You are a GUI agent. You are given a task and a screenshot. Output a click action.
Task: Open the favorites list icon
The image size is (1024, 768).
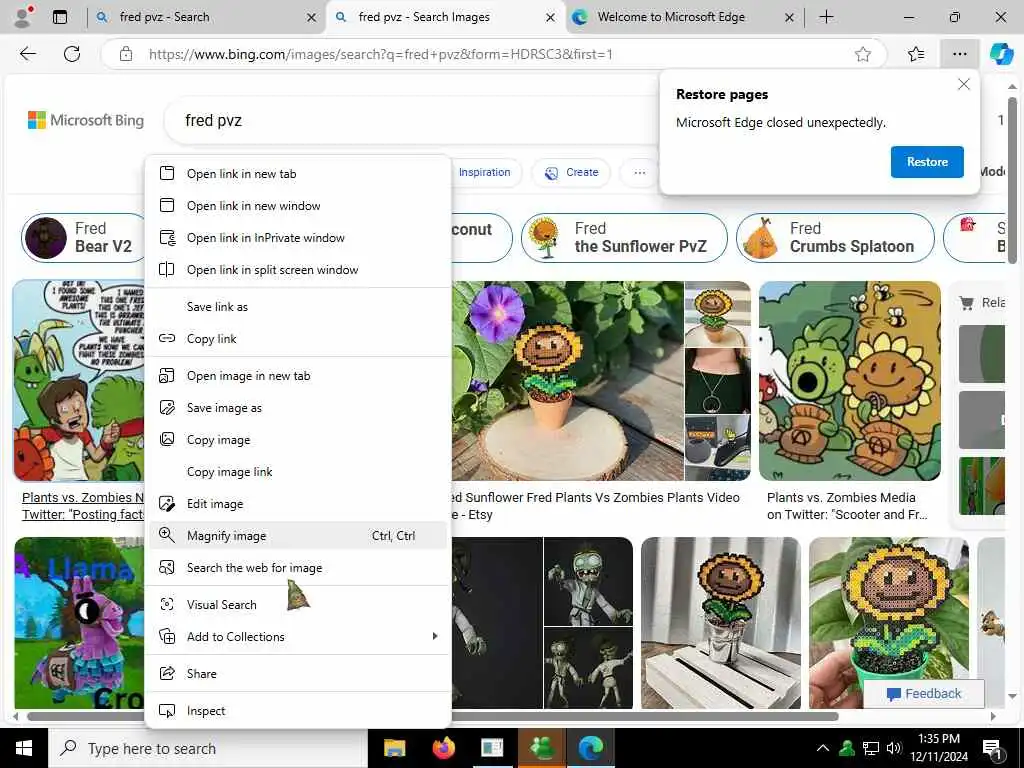[x=916, y=54]
